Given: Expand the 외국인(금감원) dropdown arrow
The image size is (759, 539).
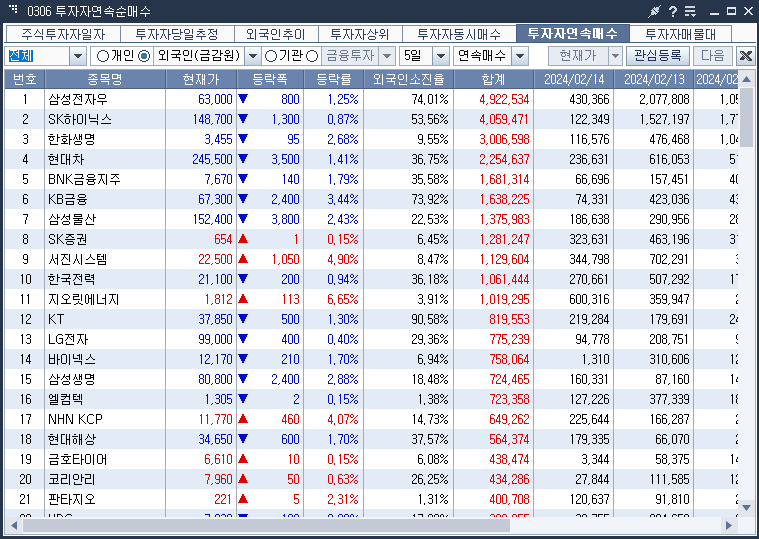Looking at the screenshot, I should click(x=253, y=56).
